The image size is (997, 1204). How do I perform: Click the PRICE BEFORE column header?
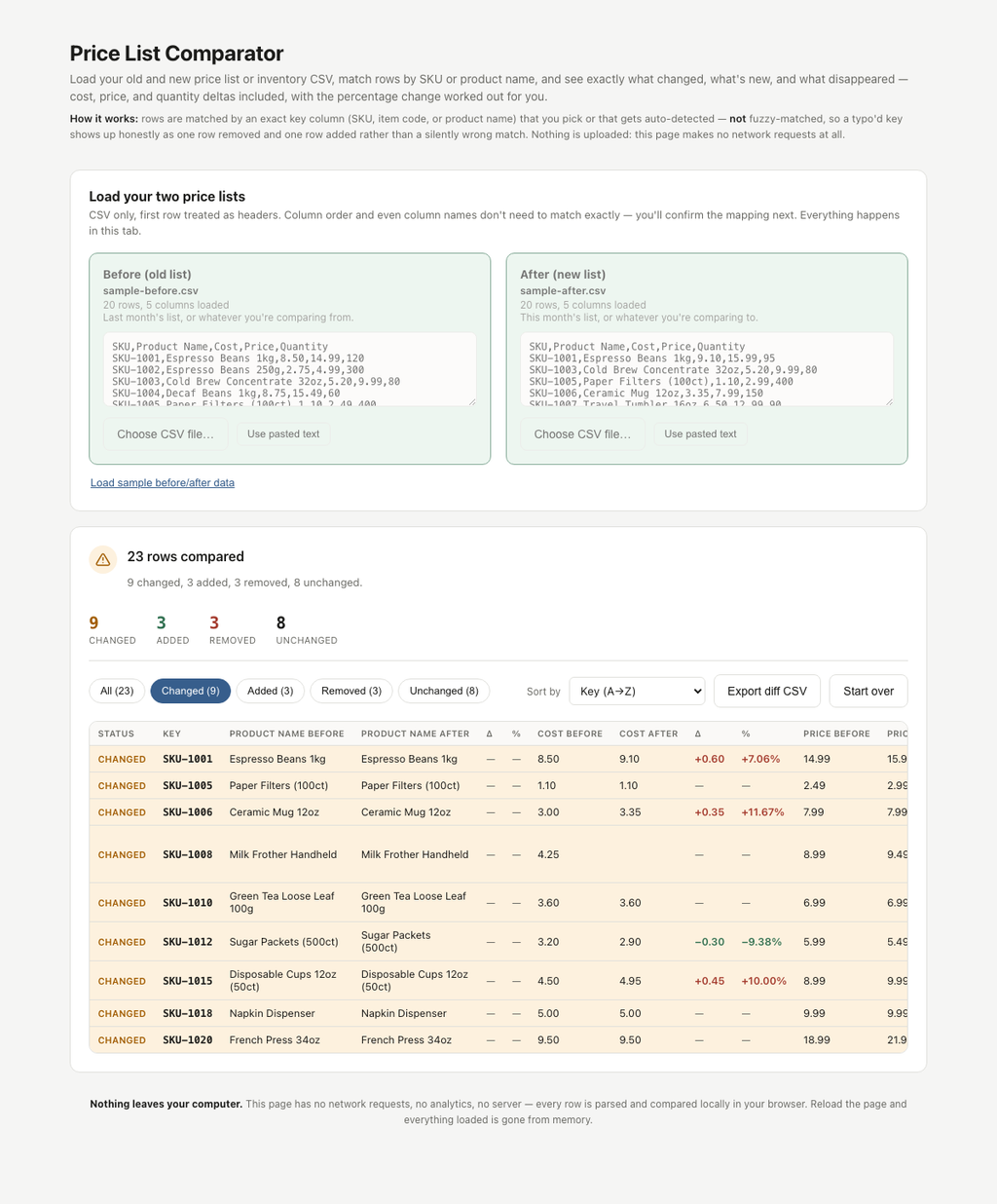(836, 734)
